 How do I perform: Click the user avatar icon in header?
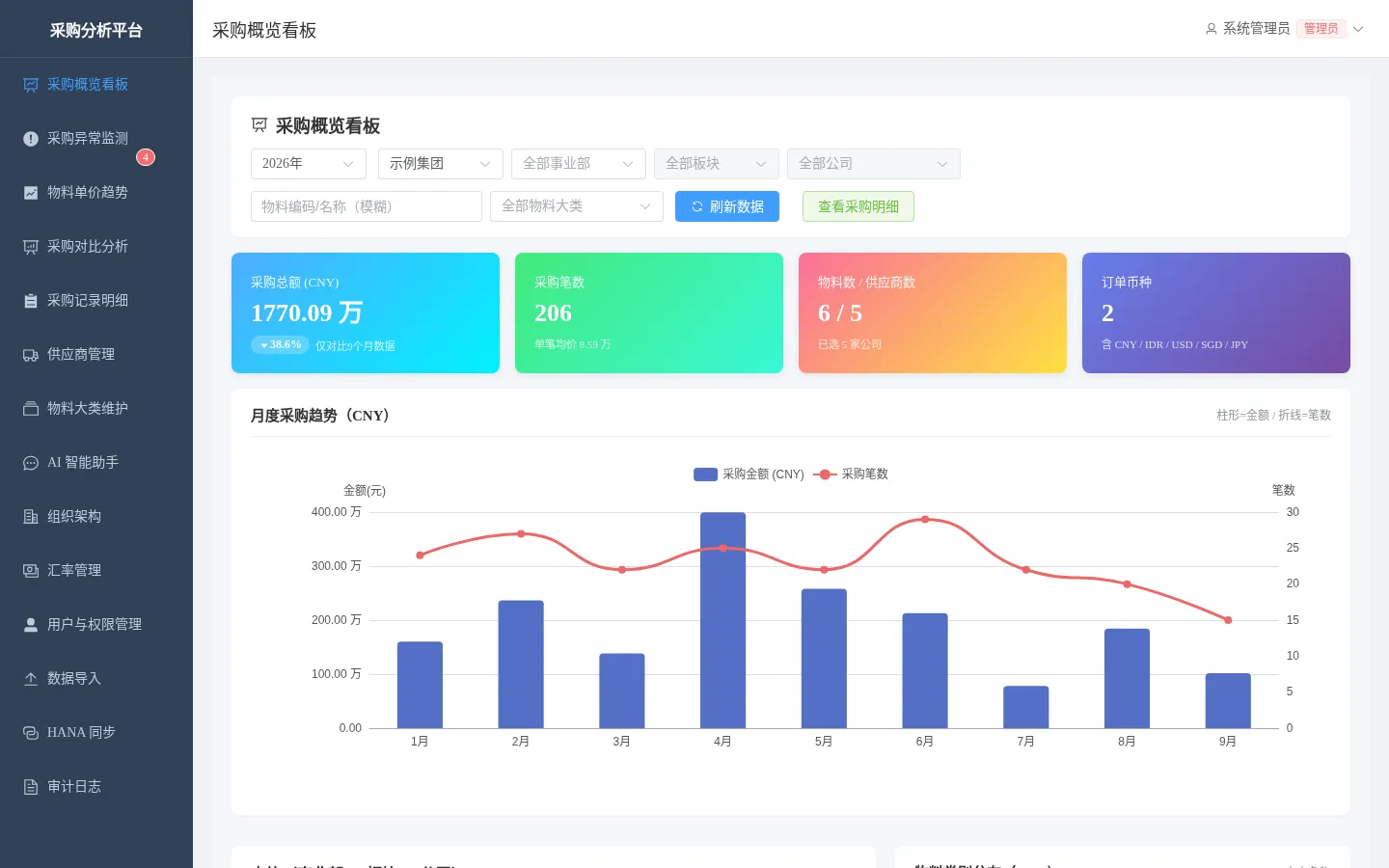click(1212, 29)
